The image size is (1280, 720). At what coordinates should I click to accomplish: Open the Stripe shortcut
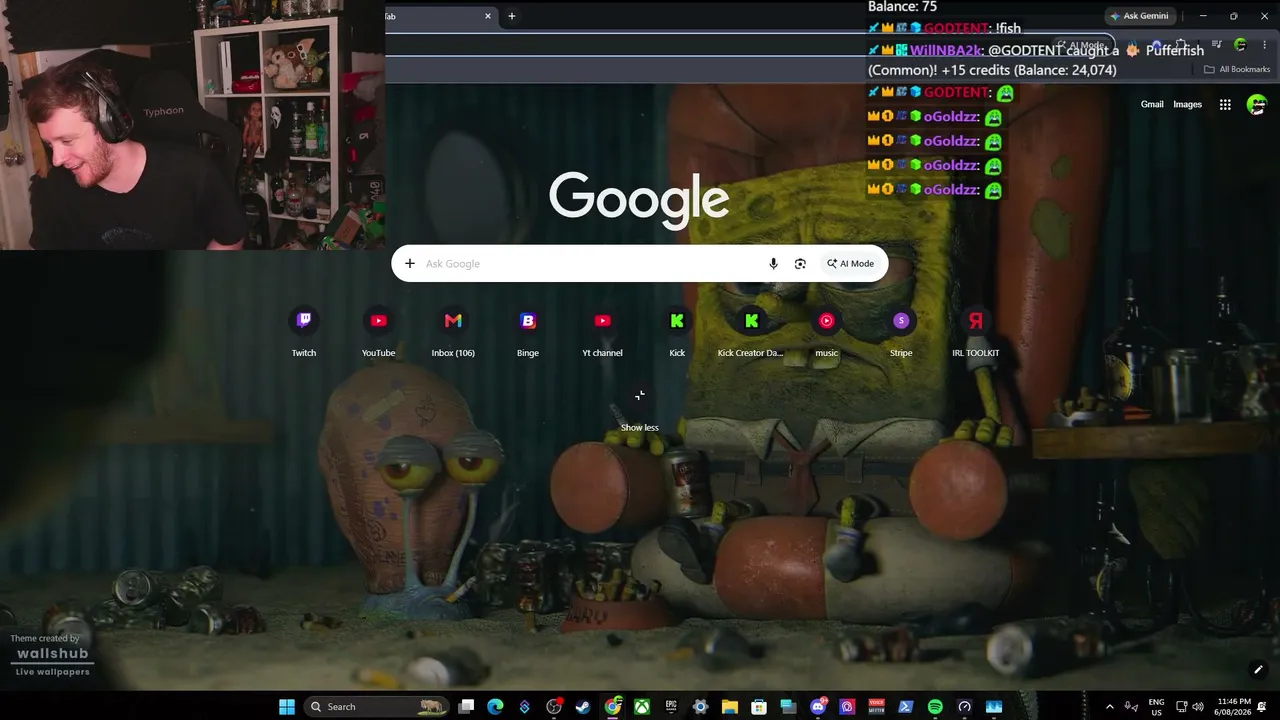point(901,332)
